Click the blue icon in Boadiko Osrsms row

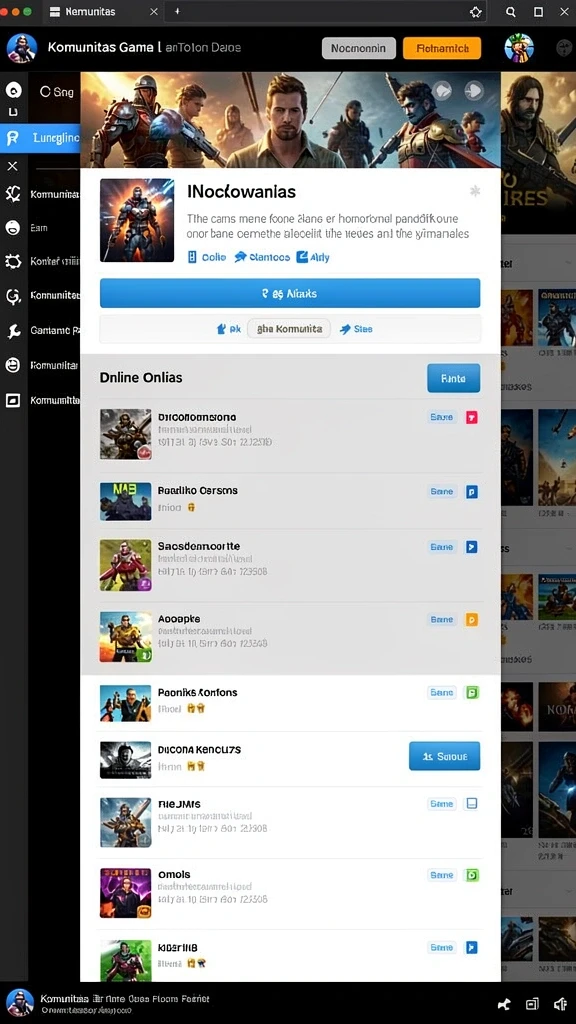click(x=472, y=492)
